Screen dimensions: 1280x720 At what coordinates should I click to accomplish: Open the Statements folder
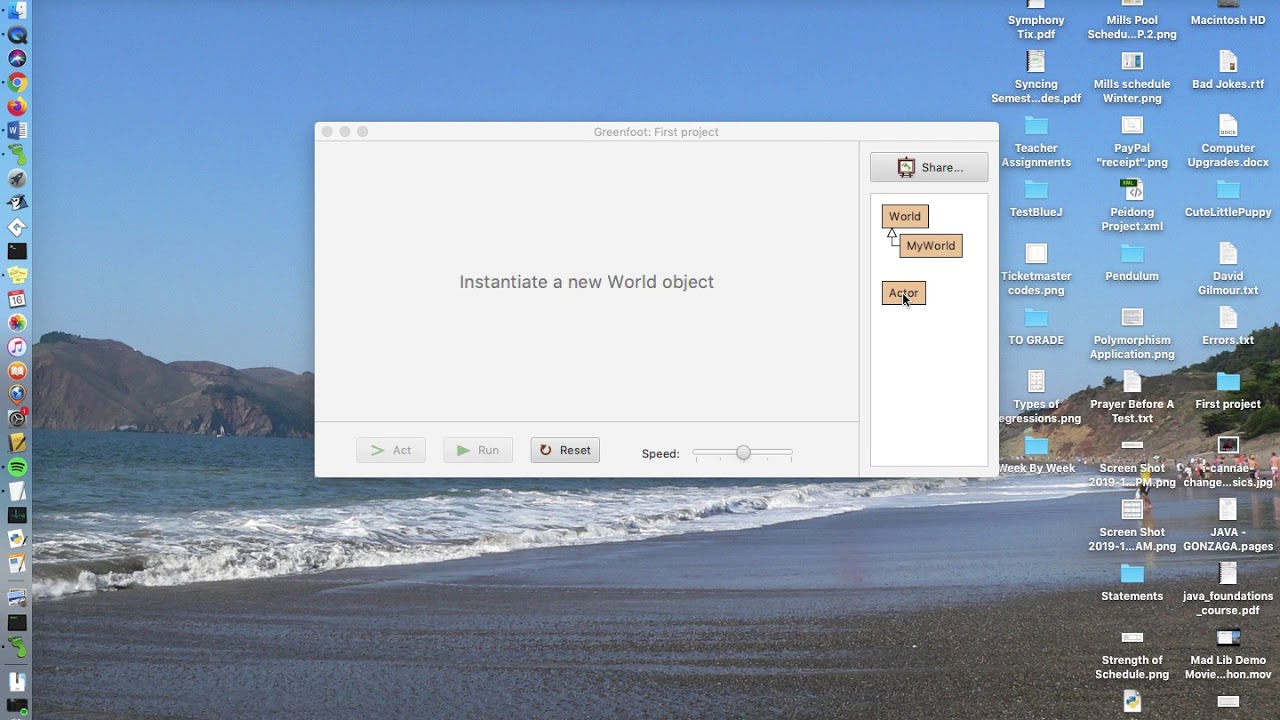pyautogui.click(x=1132, y=582)
